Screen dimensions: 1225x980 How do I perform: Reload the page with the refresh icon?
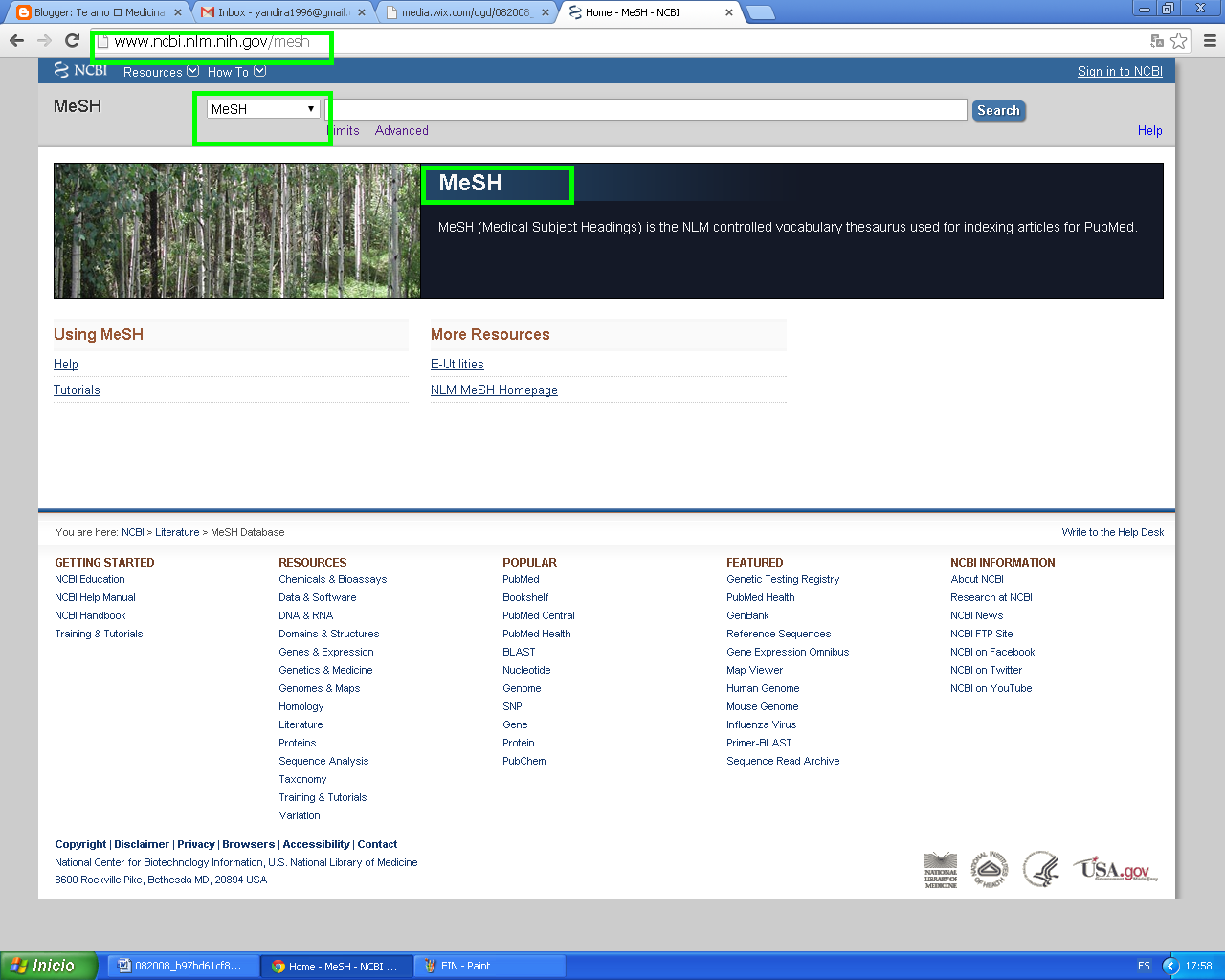[72, 41]
